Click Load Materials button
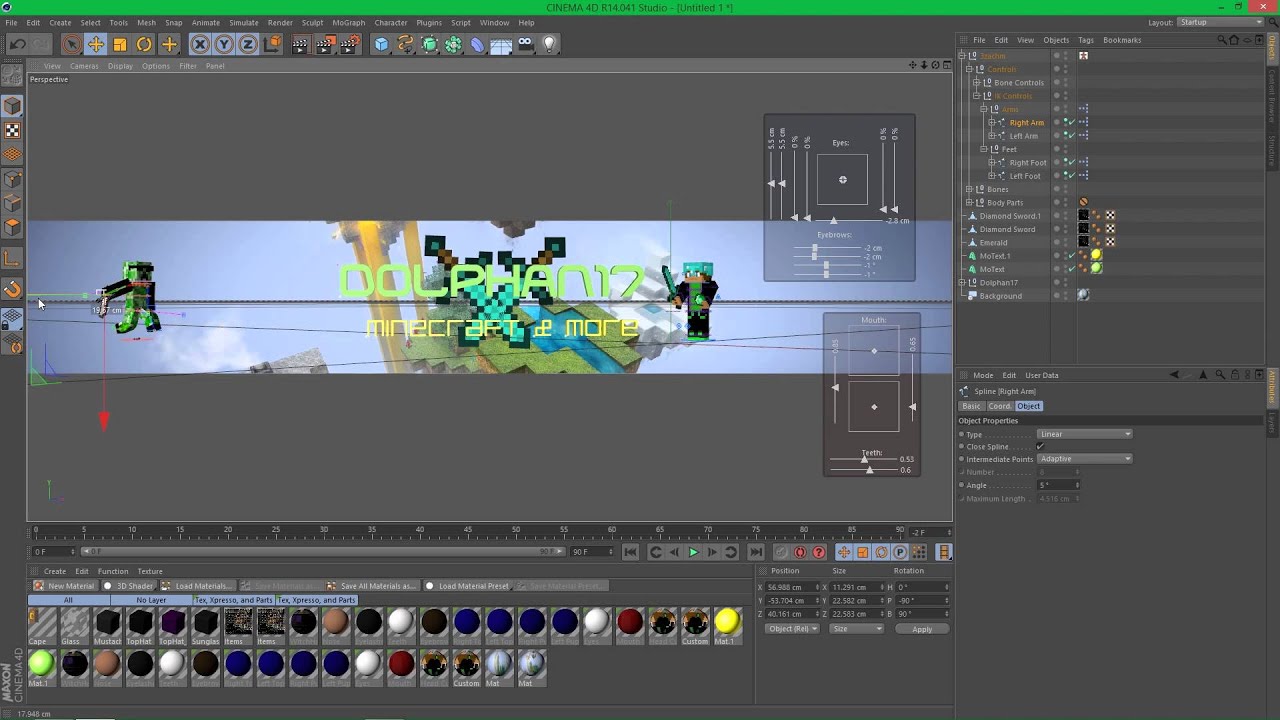The width and height of the screenshot is (1280, 720). pos(196,586)
